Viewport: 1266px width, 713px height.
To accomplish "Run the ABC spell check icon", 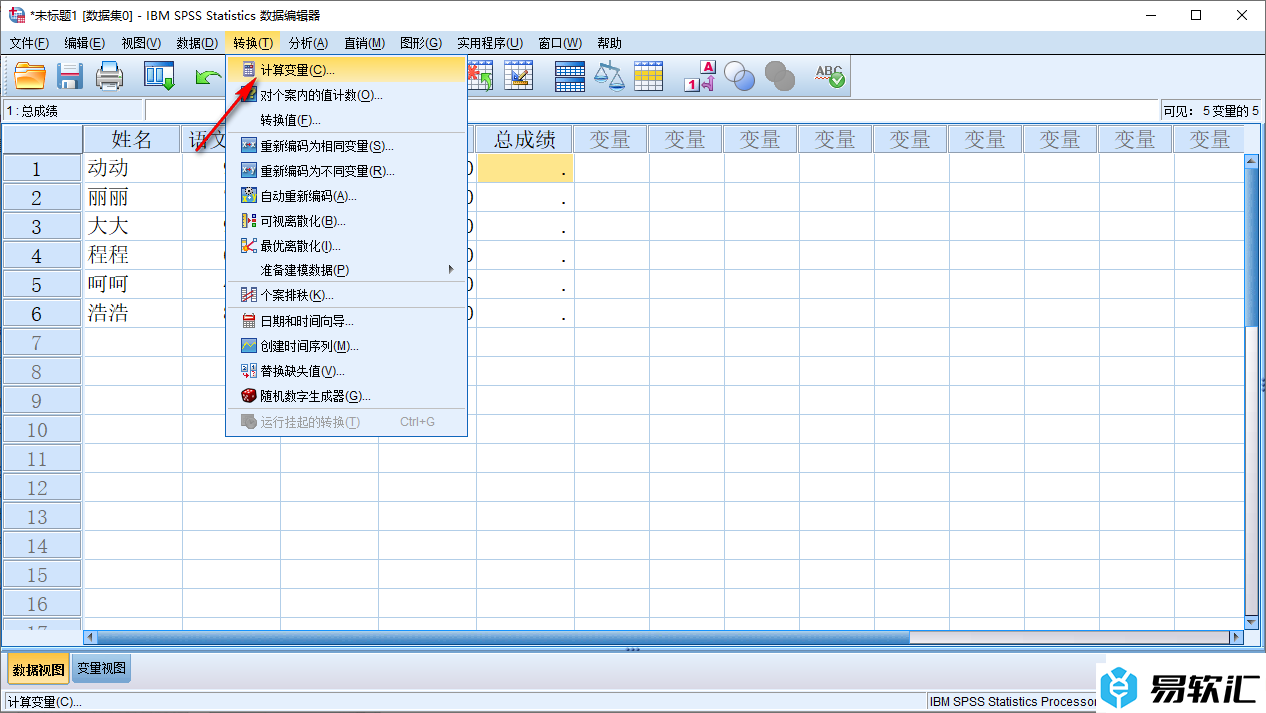I will [829, 76].
